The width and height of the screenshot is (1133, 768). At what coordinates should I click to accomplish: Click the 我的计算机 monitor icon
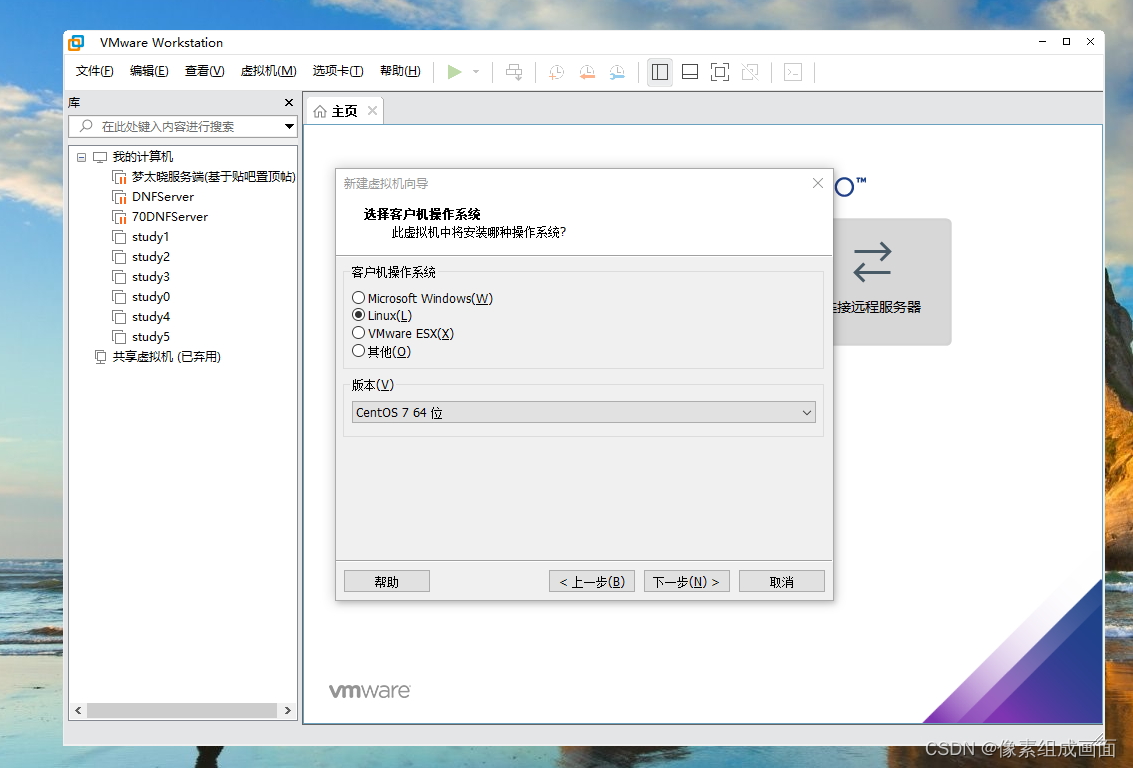pyautogui.click(x=100, y=157)
